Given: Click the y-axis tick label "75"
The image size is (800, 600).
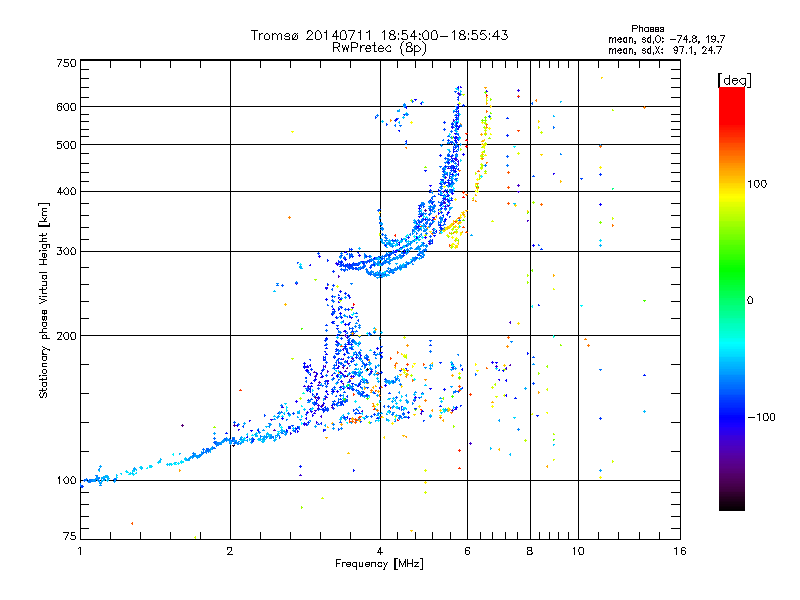Looking at the screenshot, I should coord(70,536).
